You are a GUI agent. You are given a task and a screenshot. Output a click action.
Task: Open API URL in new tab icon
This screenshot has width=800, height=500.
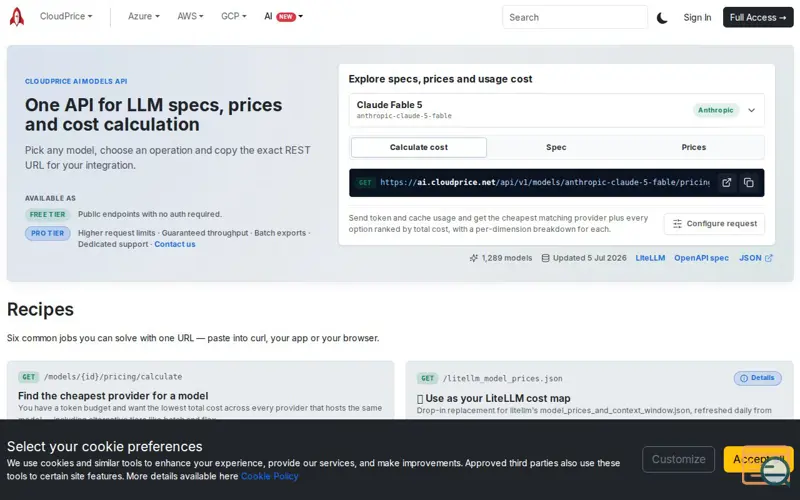(x=727, y=183)
